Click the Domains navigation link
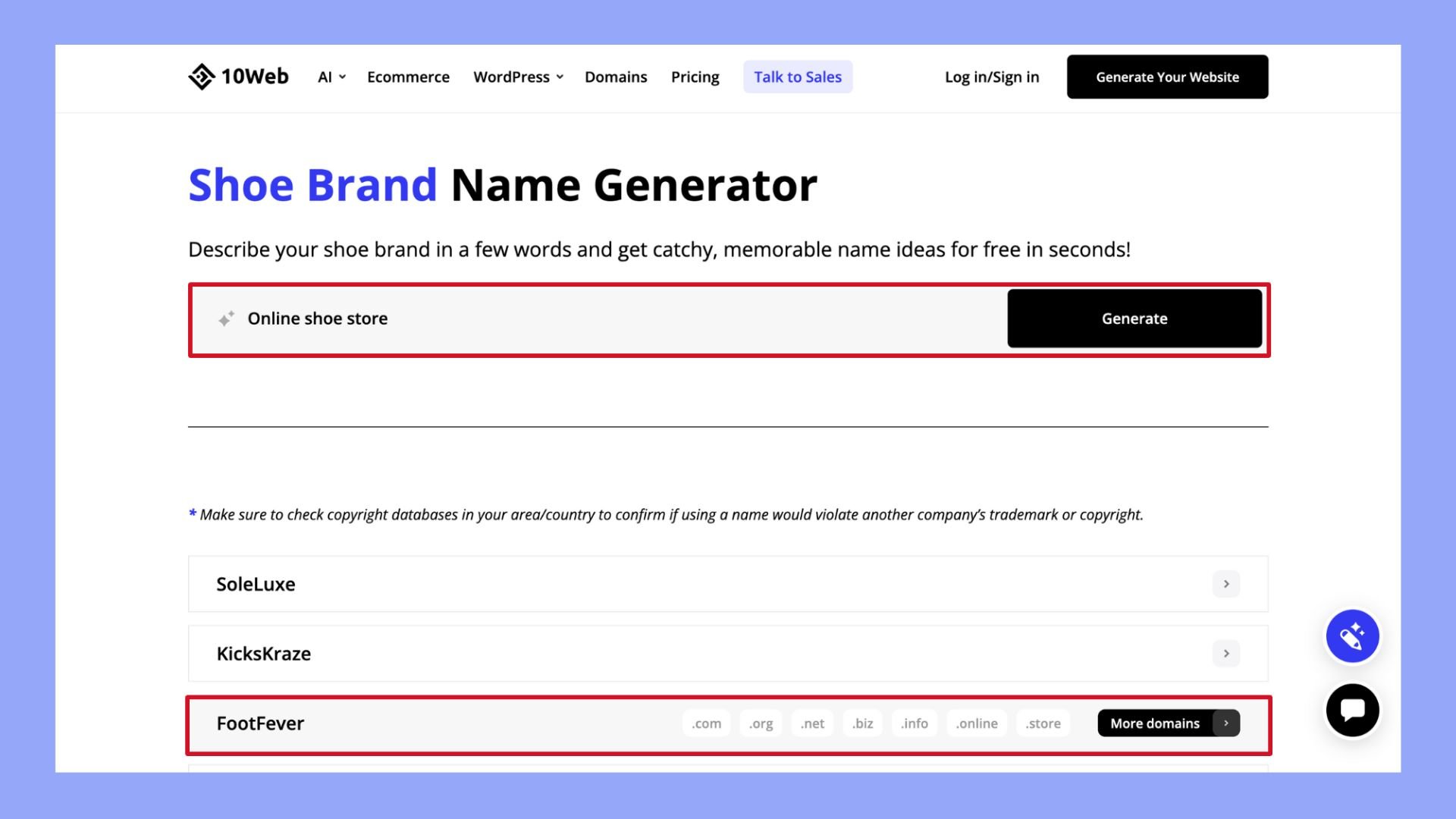 click(x=615, y=77)
